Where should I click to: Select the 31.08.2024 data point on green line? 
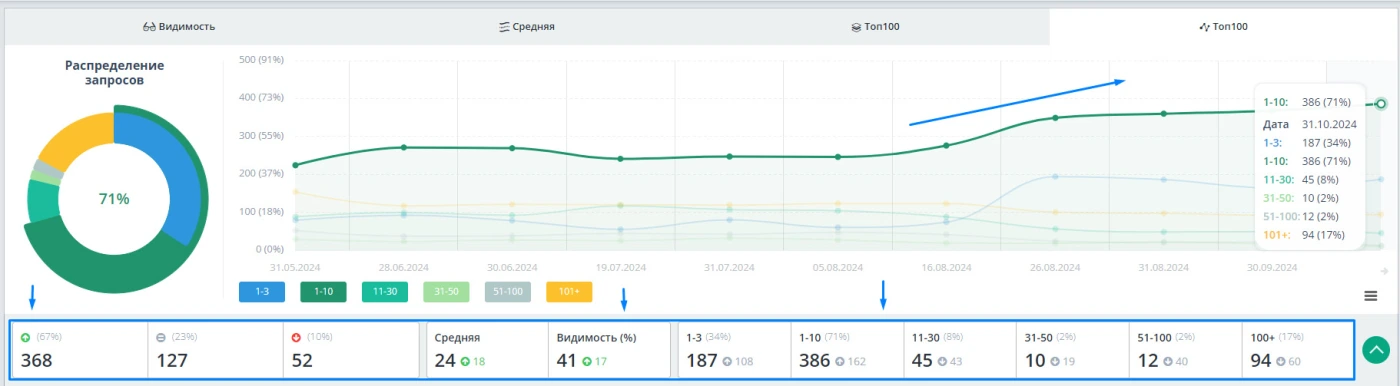[1163, 113]
